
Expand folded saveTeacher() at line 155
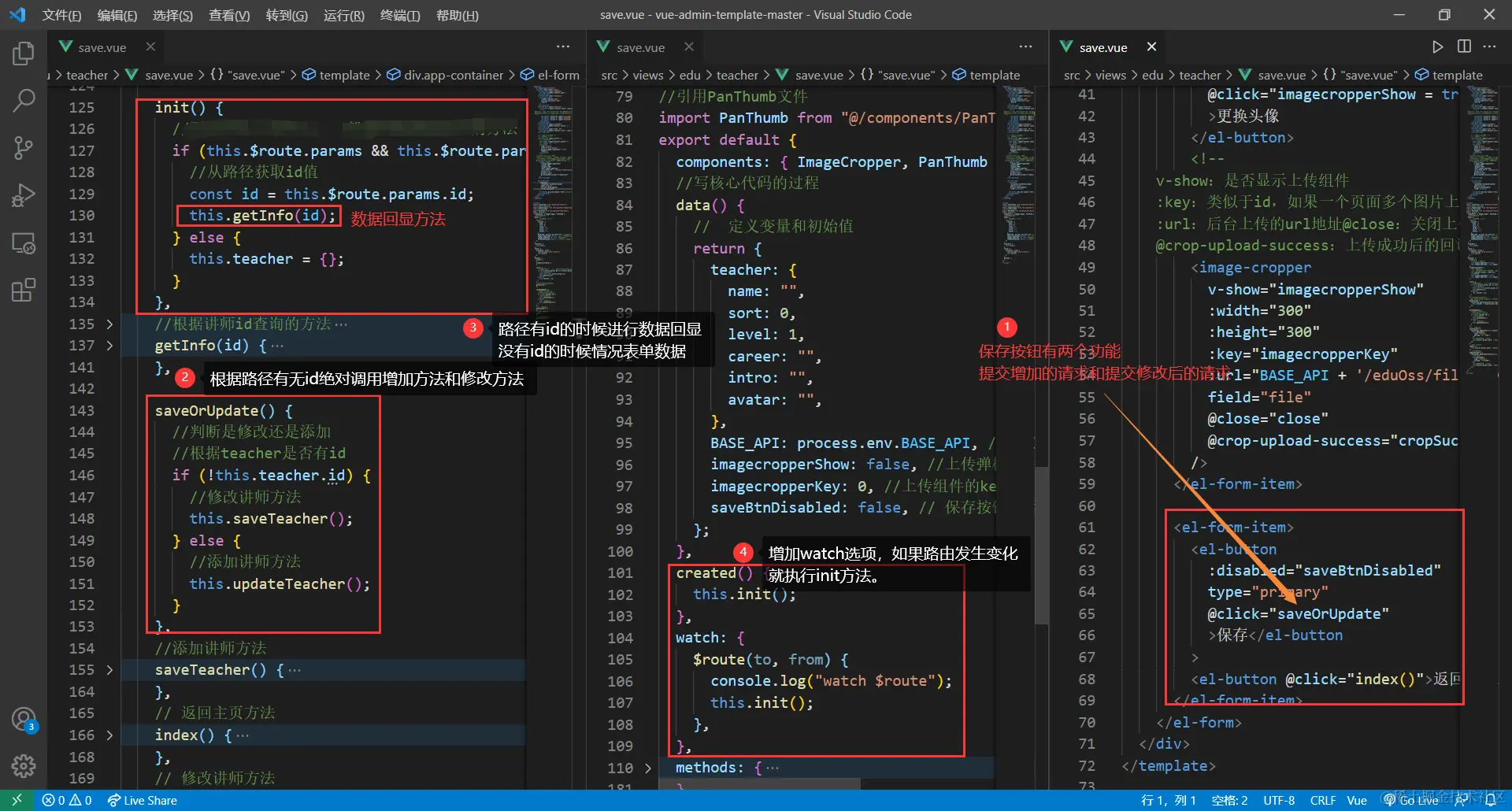tap(109, 670)
